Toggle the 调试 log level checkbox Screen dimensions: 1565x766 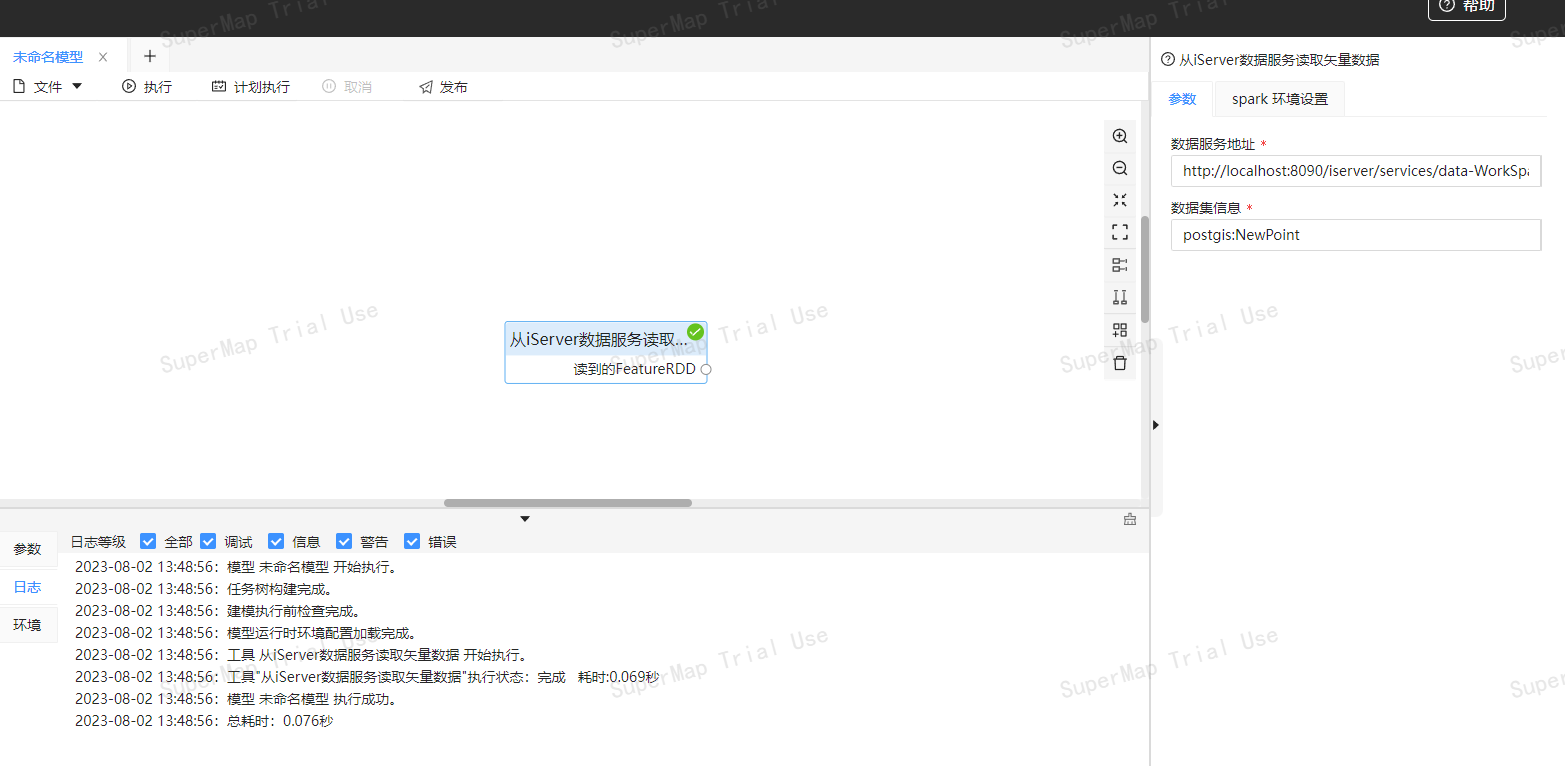[208, 541]
